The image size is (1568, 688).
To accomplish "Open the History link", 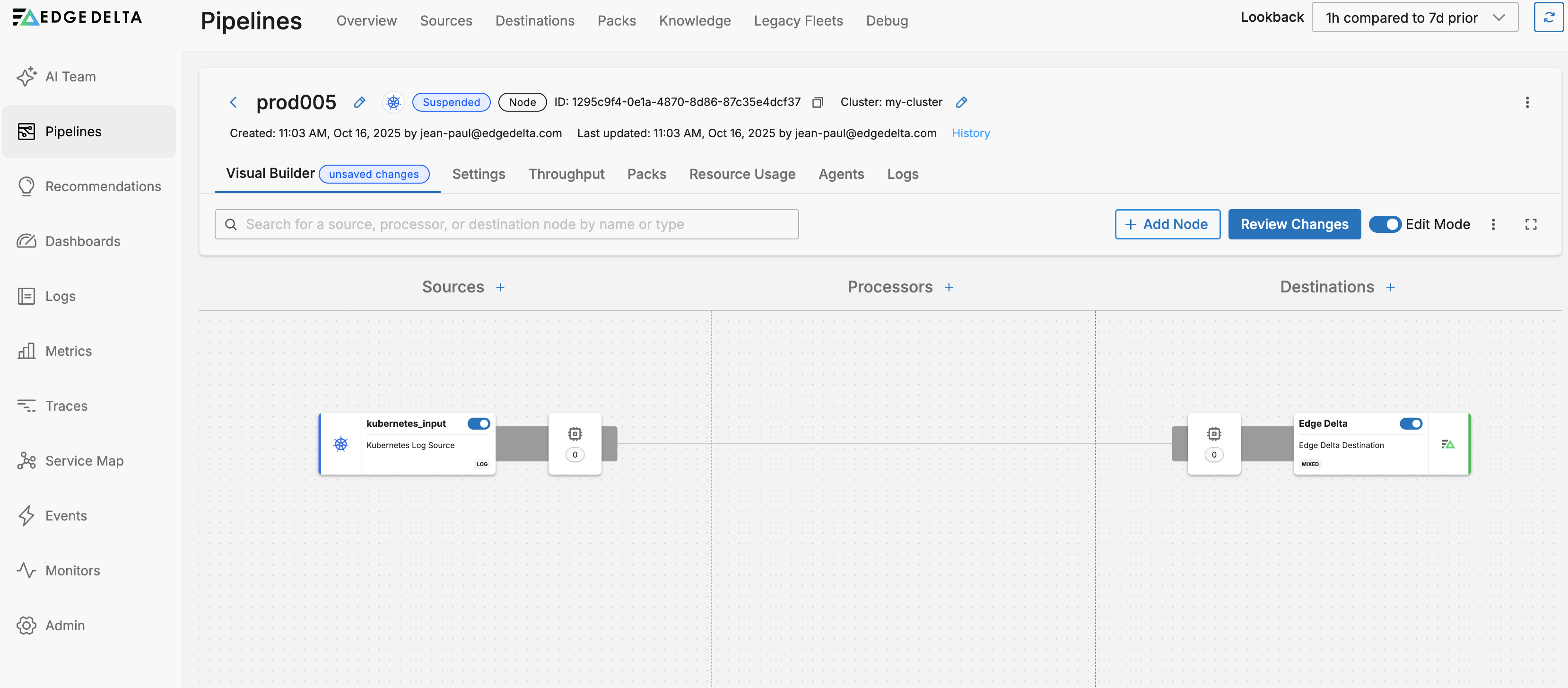I will click(970, 133).
